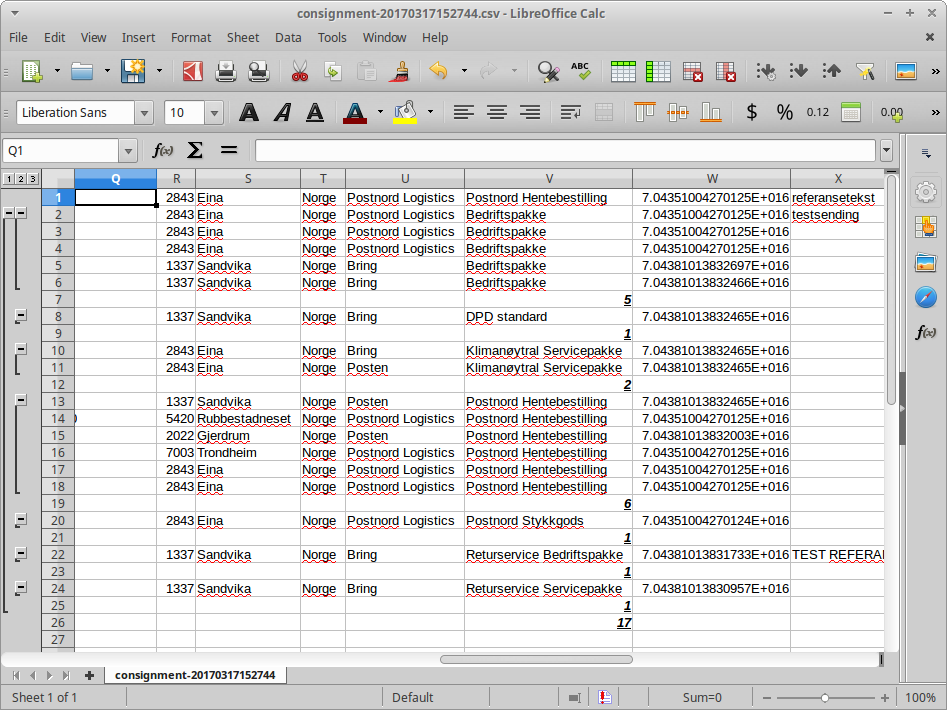947x710 pixels.
Task: Cut selection with scissors icon
Action: (300, 71)
